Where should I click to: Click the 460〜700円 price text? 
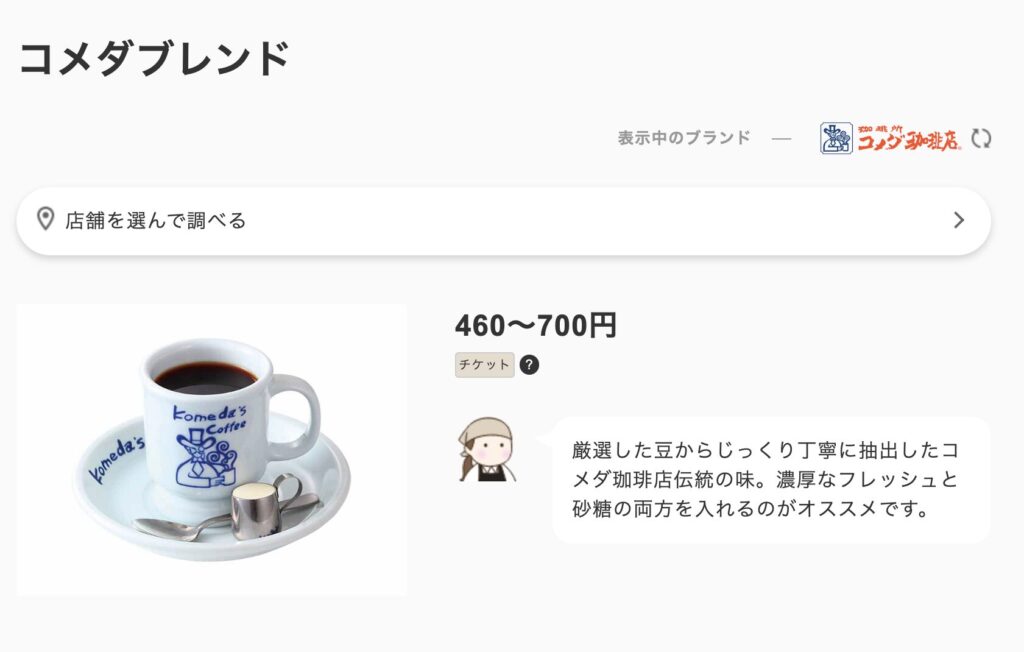(536, 325)
